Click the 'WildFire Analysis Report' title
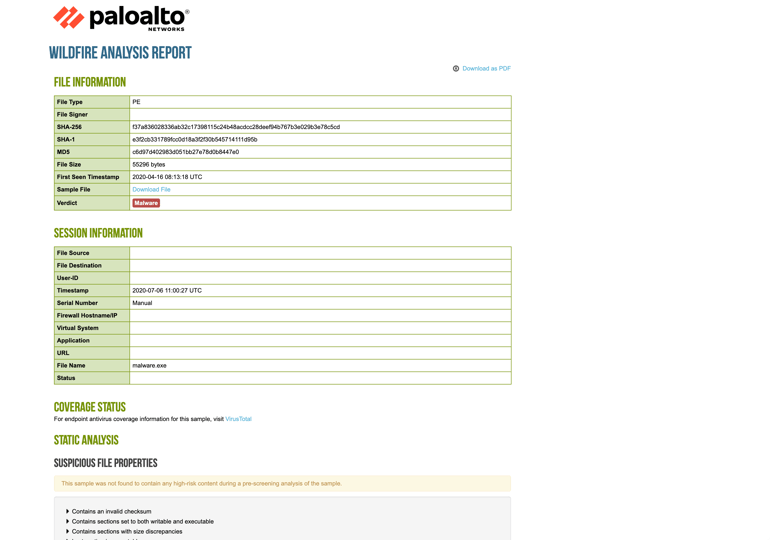 120,53
